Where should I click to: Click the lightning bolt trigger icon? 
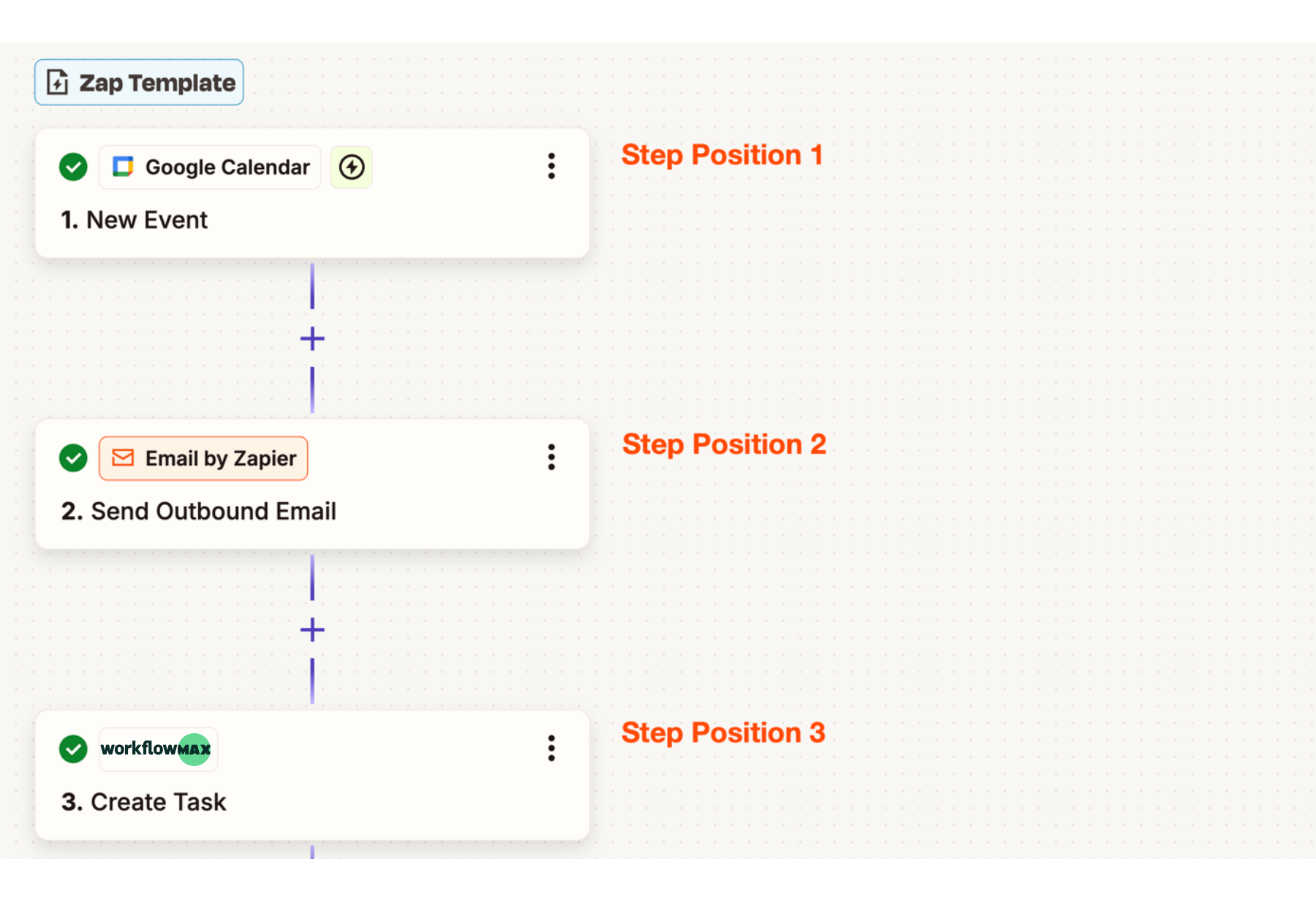pyautogui.click(x=352, y=167)
